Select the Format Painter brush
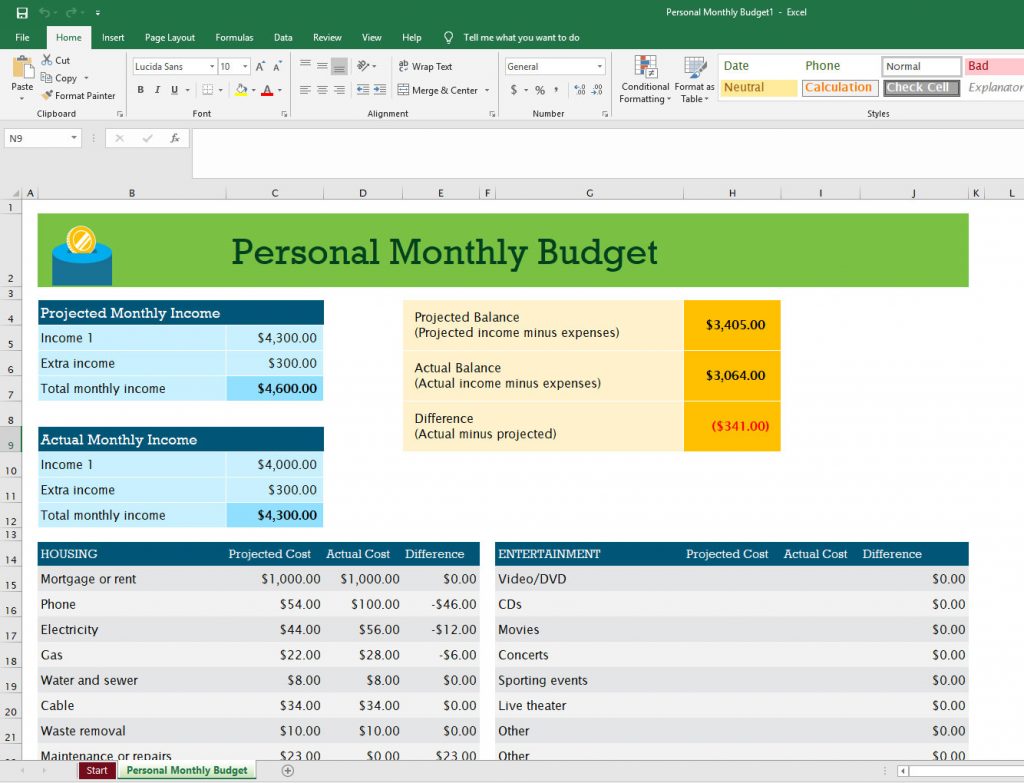 click(x=46, y=95)
